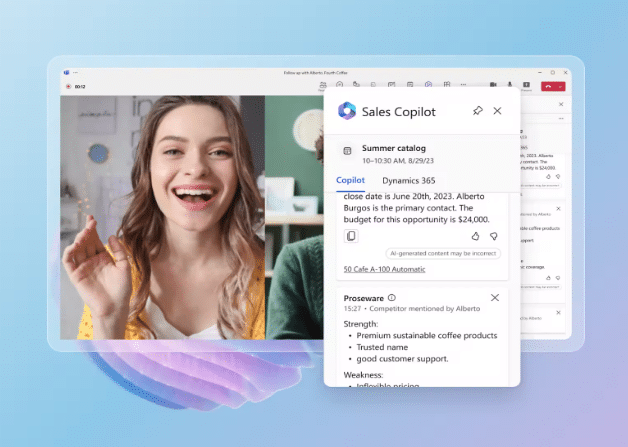Thumbs down in background side pane summary

[x=558, y=177]
